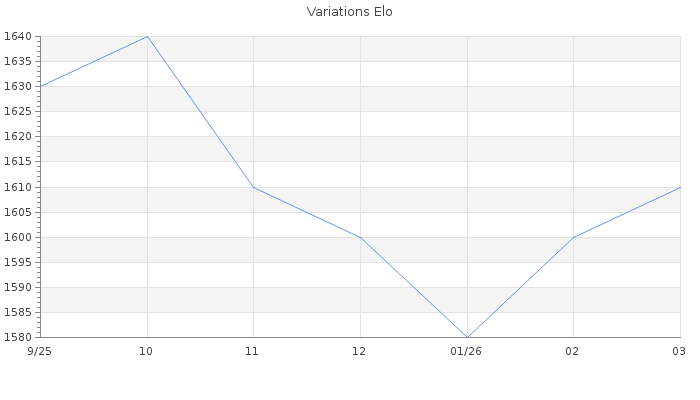Screen dimensions: 700x400
Task: Click the 1625 y-axis label
Action: tap(19, 111)
